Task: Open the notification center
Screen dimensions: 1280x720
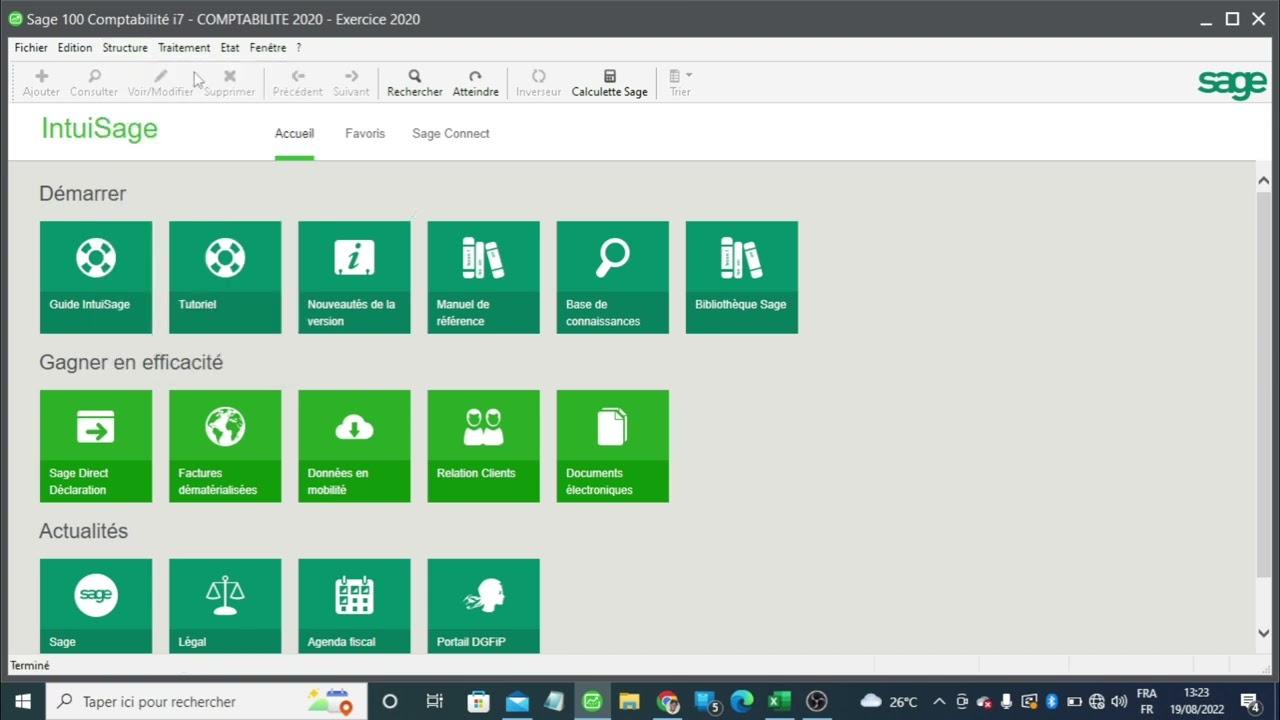Action: pos(1249,702)
